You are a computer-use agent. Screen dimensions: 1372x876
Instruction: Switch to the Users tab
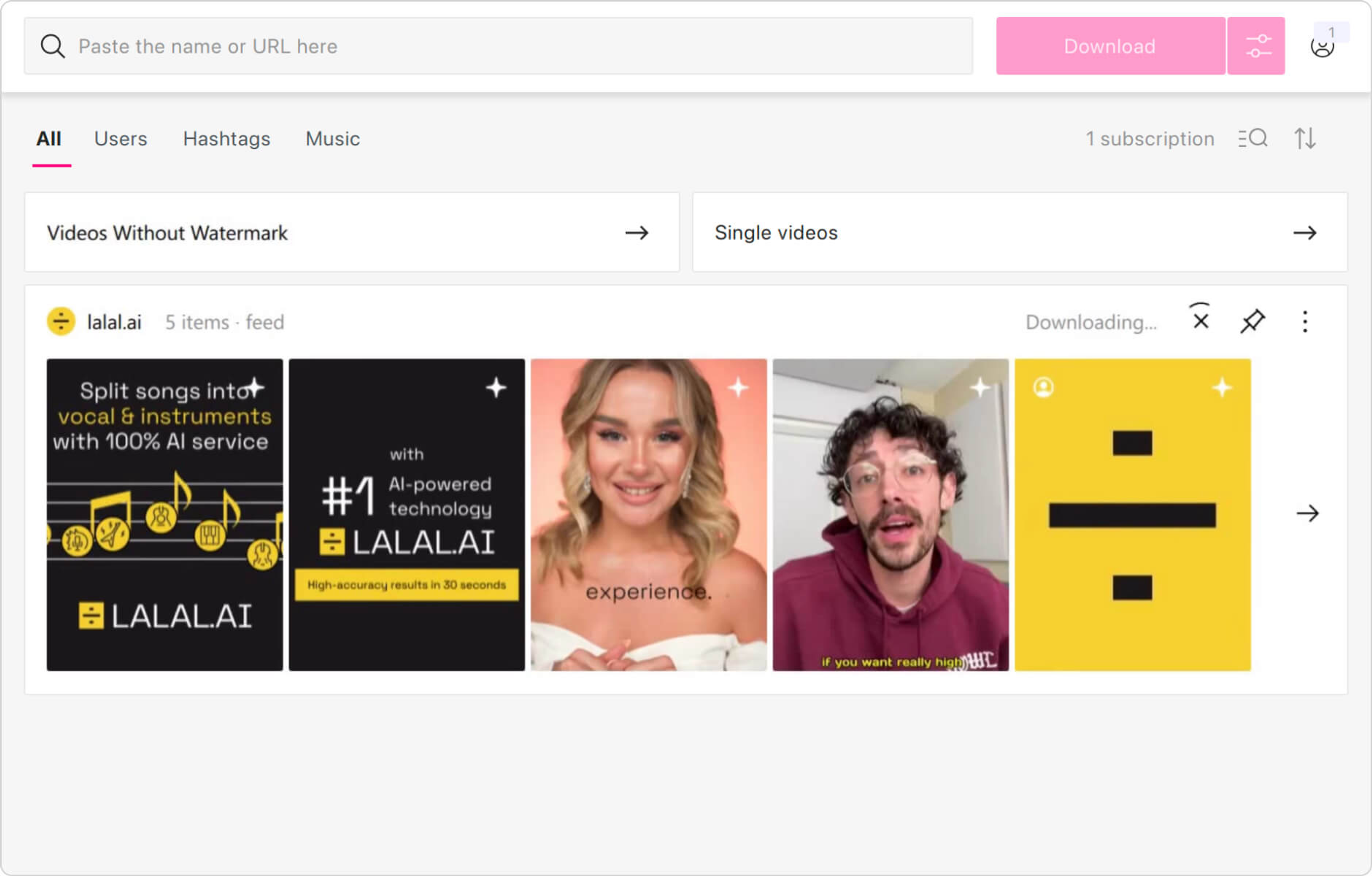pos(121,139)
